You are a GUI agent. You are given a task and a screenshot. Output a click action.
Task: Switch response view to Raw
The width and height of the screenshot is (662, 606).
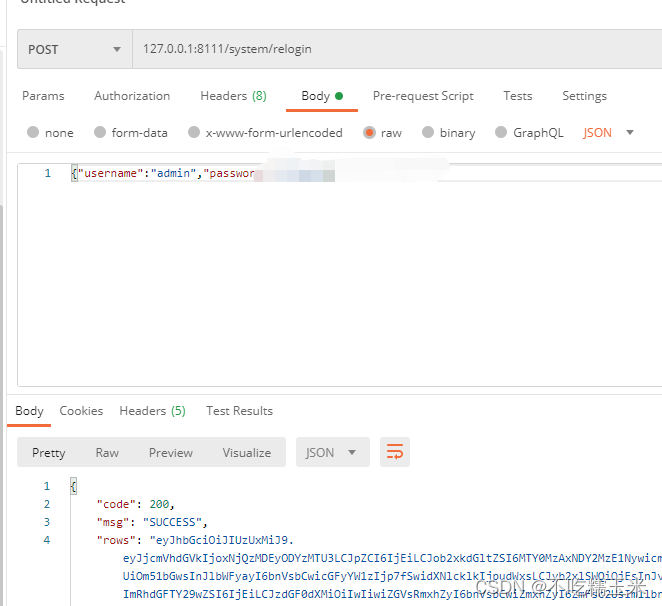[107, 452]
